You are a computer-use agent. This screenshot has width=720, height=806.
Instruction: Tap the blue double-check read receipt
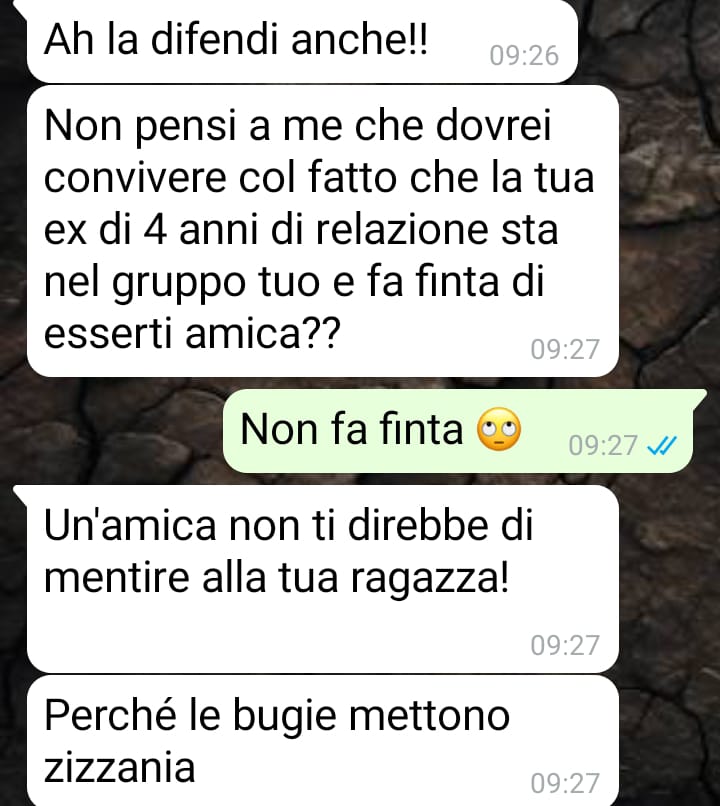[x=661, y=446]
